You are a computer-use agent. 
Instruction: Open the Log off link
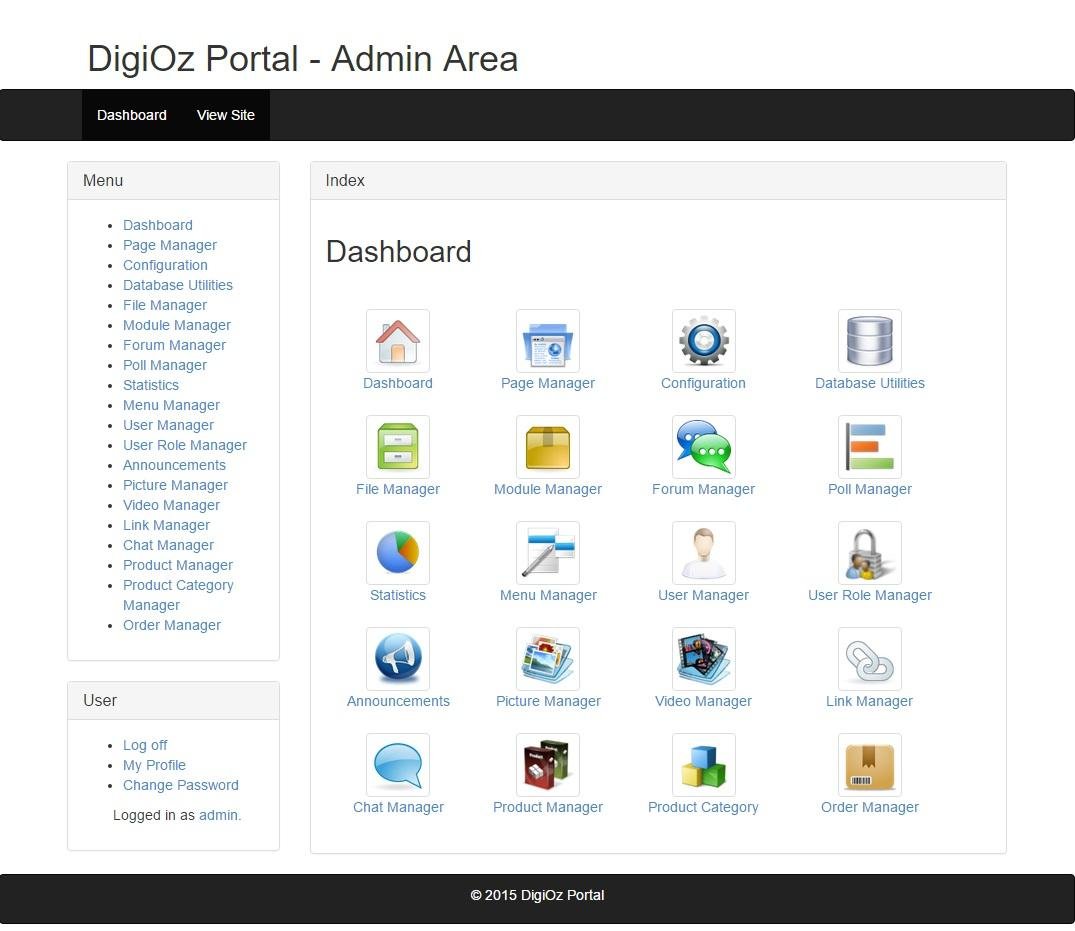click(145, 744)
